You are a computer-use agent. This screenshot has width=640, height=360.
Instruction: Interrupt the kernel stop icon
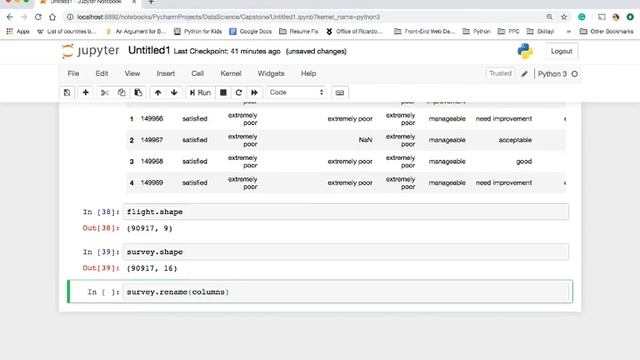pos(223,93)
